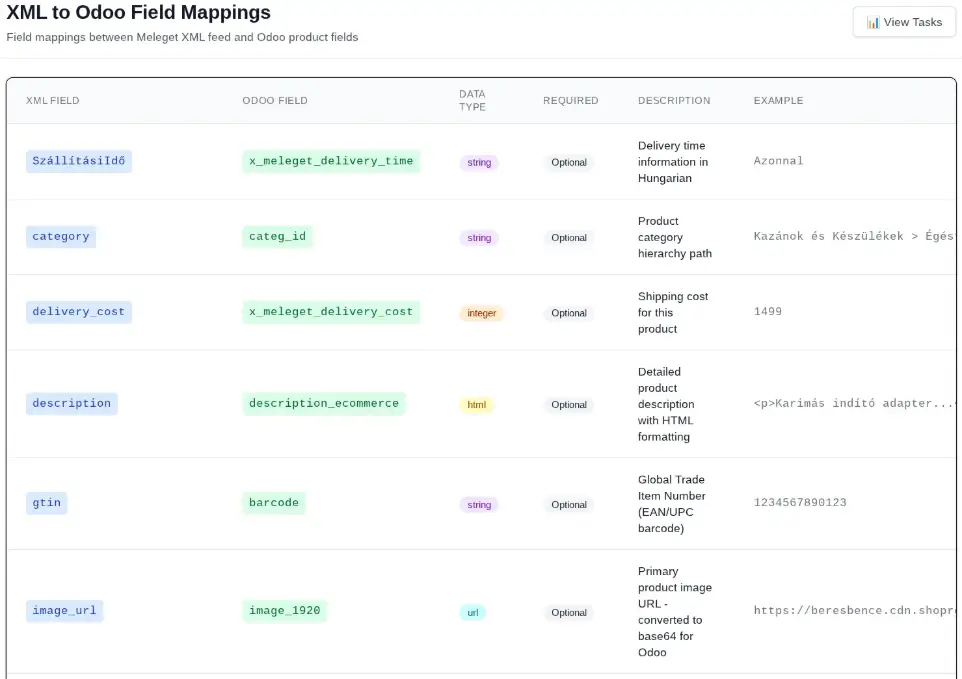Click the html data type badge
Viewport: 962px width, 679px height.
click(x=477, y=405)
